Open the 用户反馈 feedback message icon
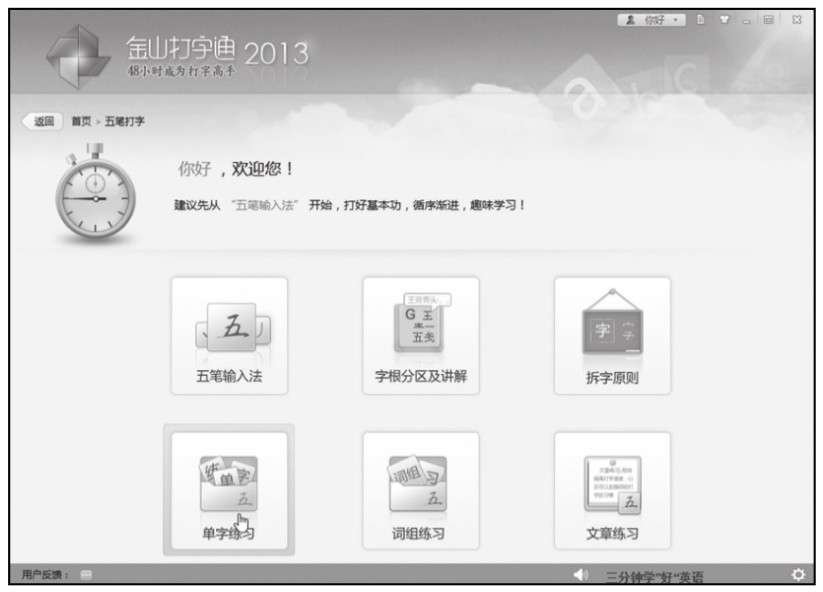 point(86,575)
